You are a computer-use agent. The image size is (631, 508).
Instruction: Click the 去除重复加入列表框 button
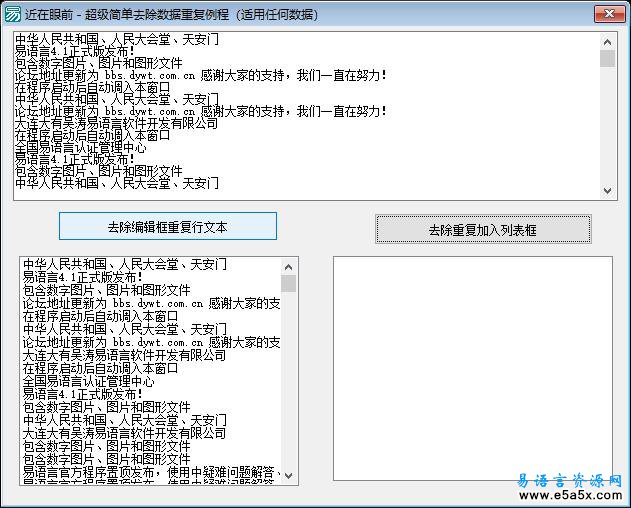pos(483,230)
